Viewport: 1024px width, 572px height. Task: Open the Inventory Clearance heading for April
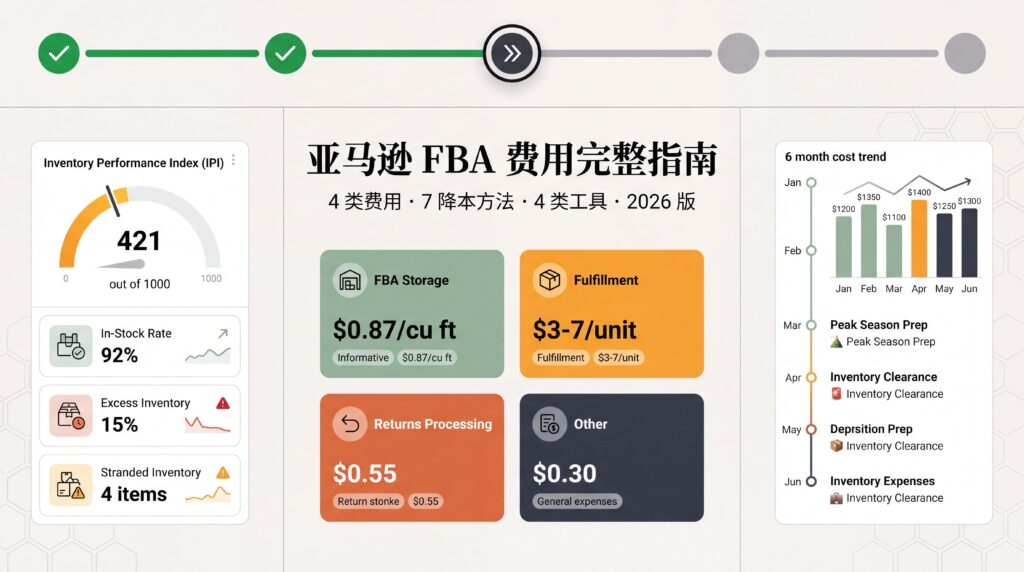tap(883, 377)
